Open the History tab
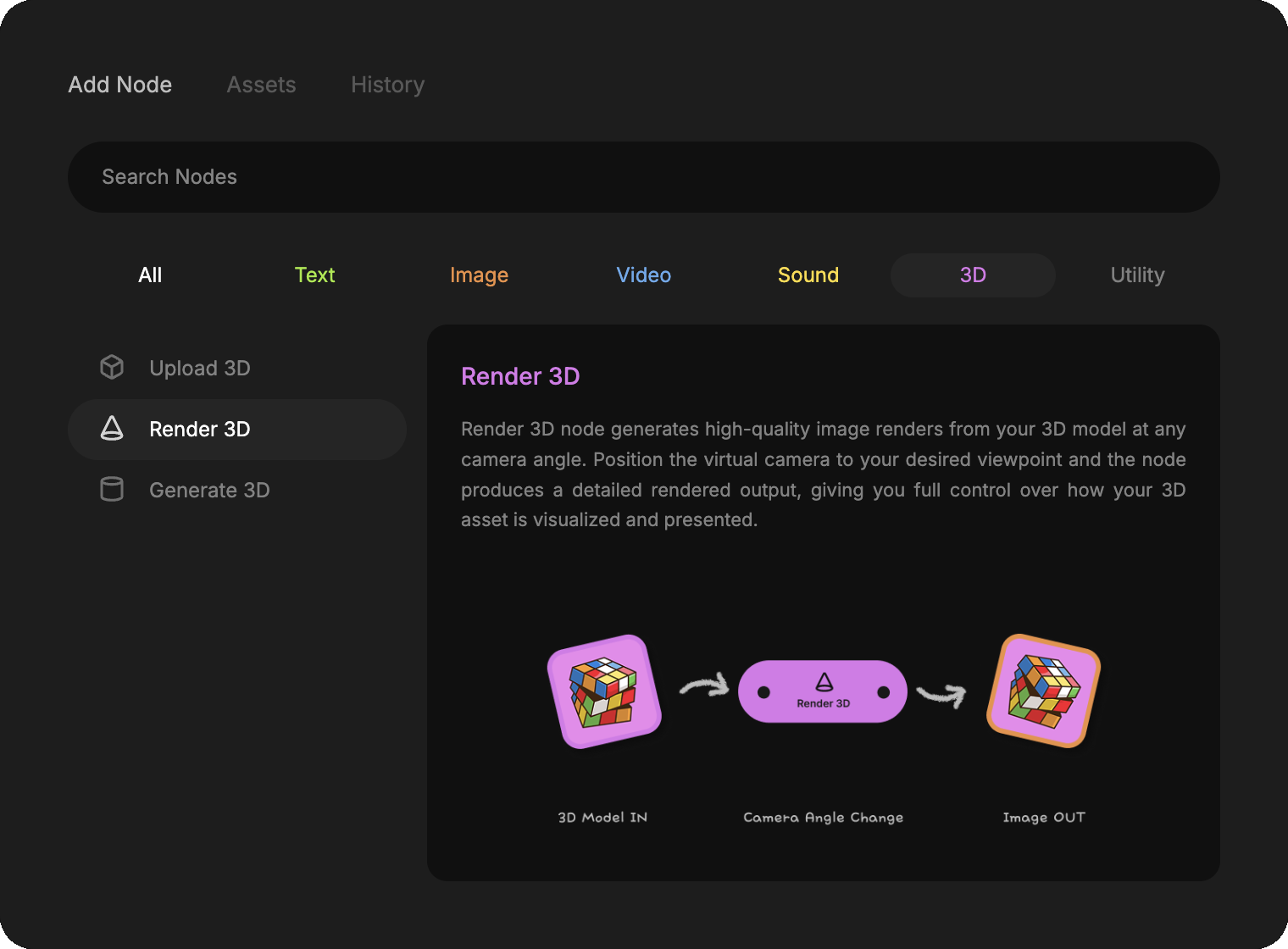 (x=387, y=85)
